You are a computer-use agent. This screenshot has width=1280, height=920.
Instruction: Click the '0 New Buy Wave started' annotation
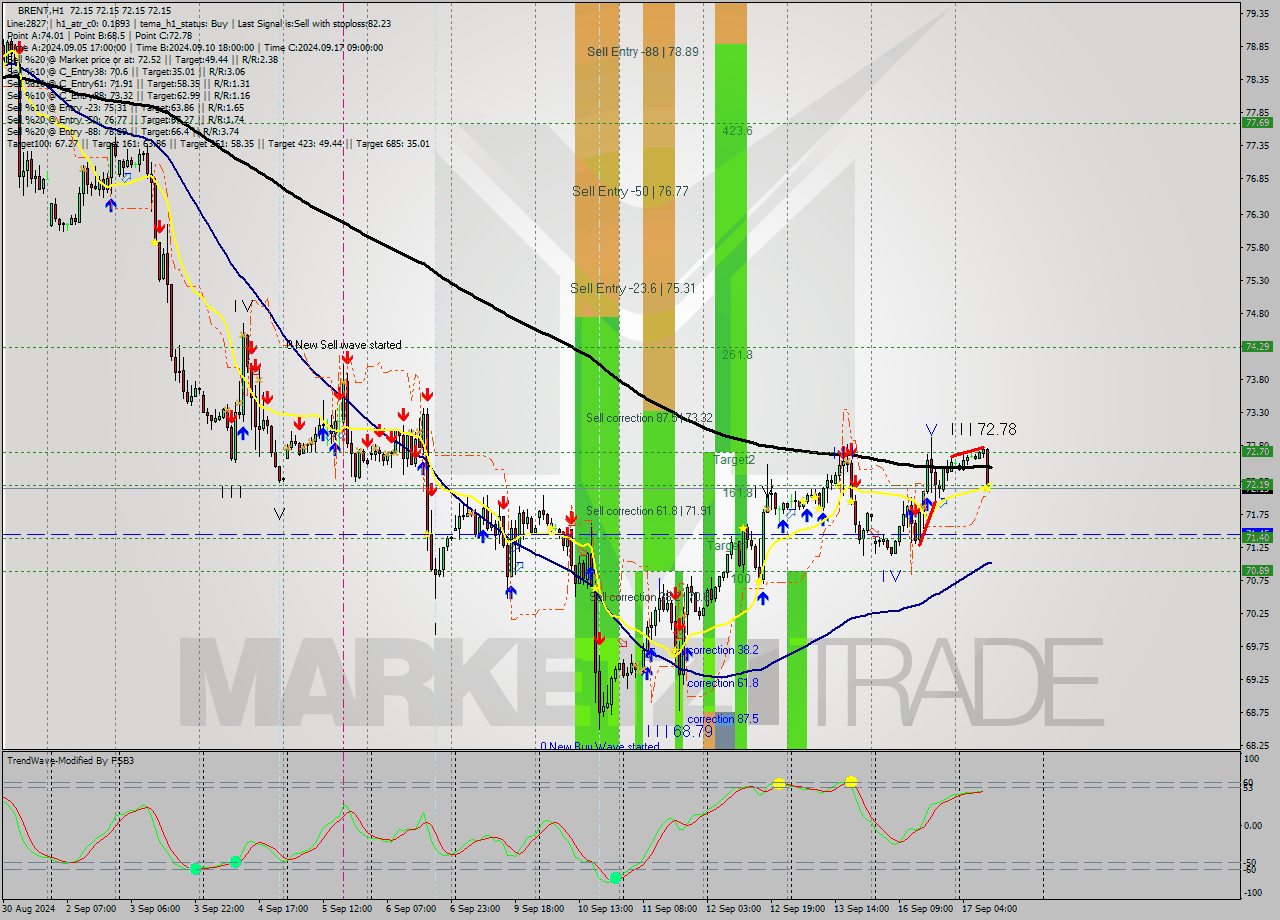(600, 746)
